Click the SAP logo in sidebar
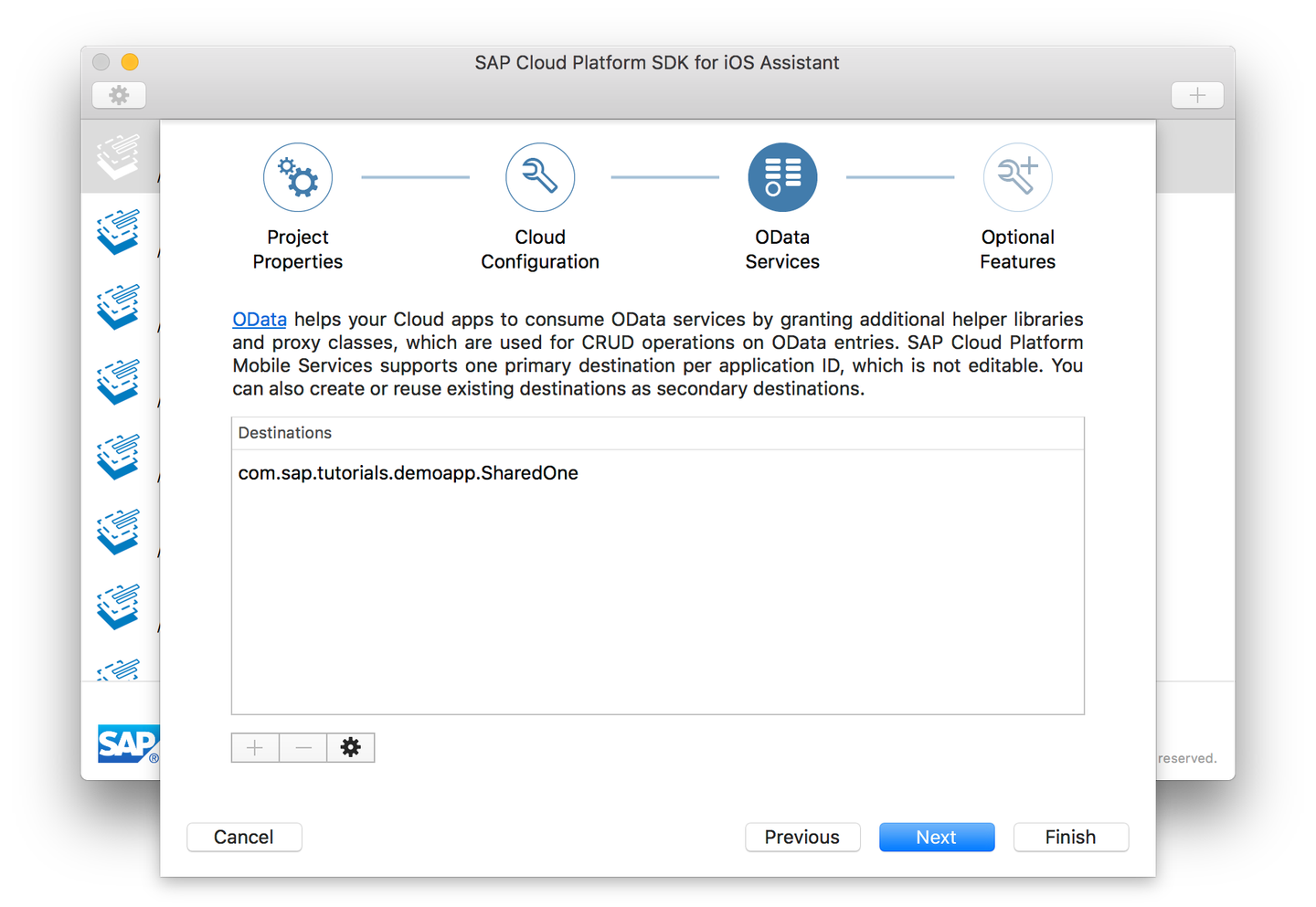The image size is (1316, 907). pos(128,744)
